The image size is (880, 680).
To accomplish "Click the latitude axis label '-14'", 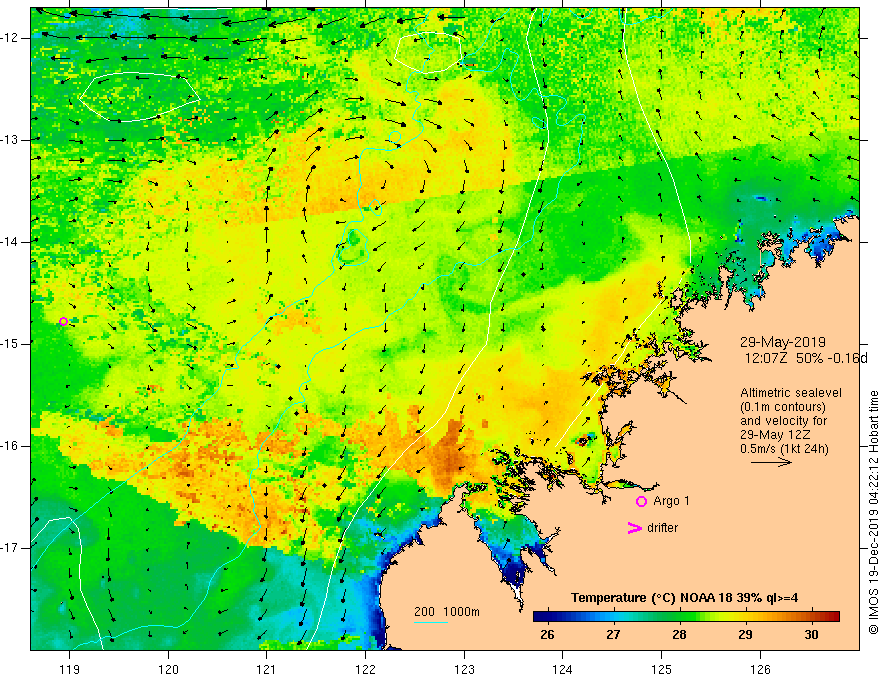I will coord(11,242).
